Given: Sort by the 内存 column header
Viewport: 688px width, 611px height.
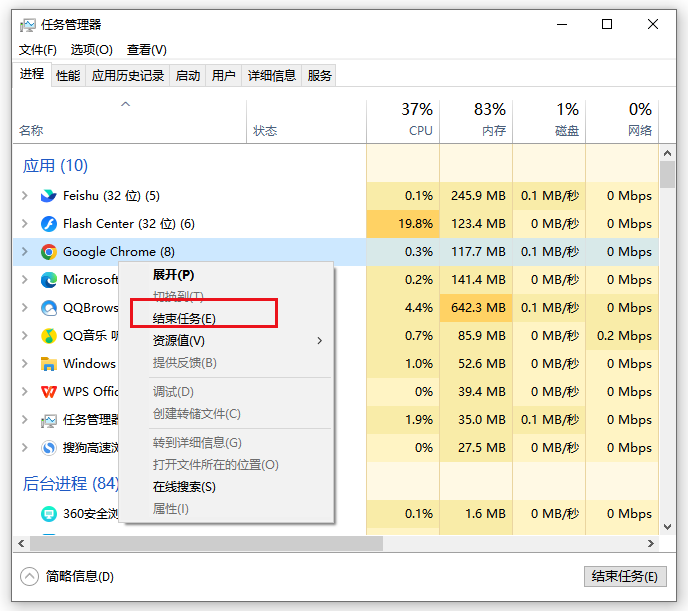Looking at the screenshot, I should pyautogui.click(x=476, y=121).
